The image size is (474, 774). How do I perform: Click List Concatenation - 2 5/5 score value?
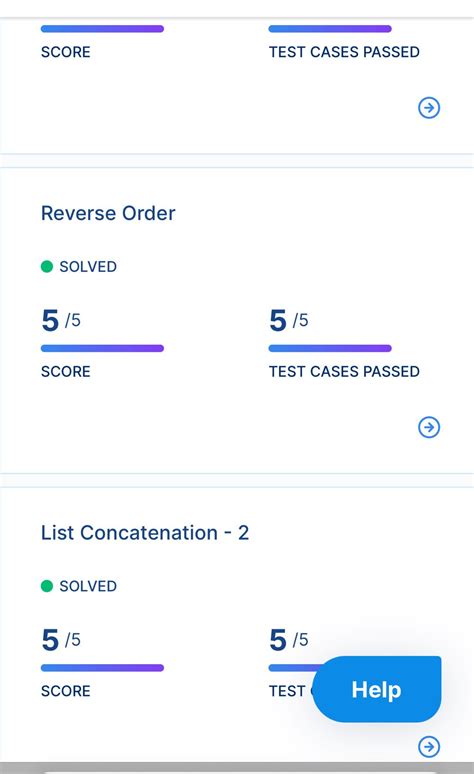coord(61,640)
